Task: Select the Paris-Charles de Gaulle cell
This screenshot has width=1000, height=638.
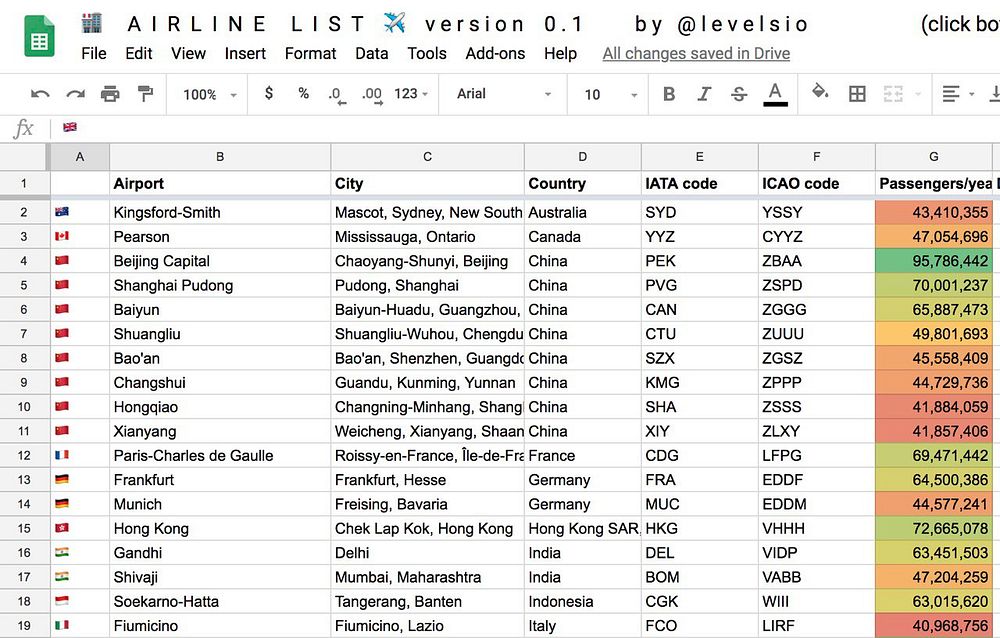Action: (220, 456)
